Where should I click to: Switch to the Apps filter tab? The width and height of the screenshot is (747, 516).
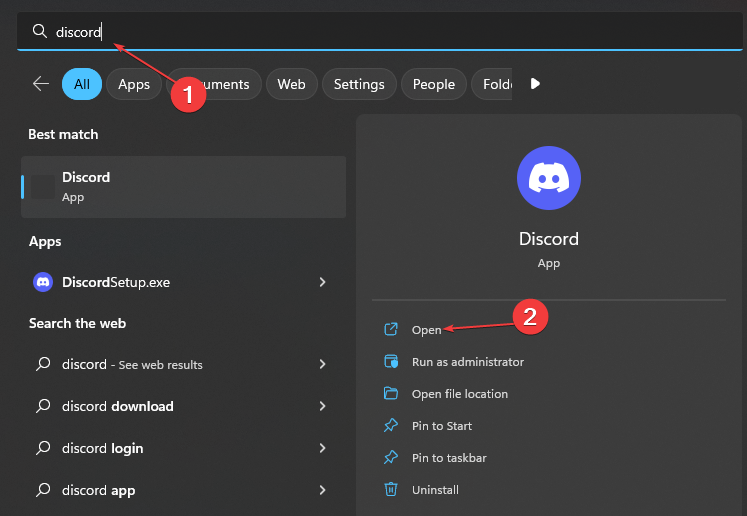click(x=134, y=84)
